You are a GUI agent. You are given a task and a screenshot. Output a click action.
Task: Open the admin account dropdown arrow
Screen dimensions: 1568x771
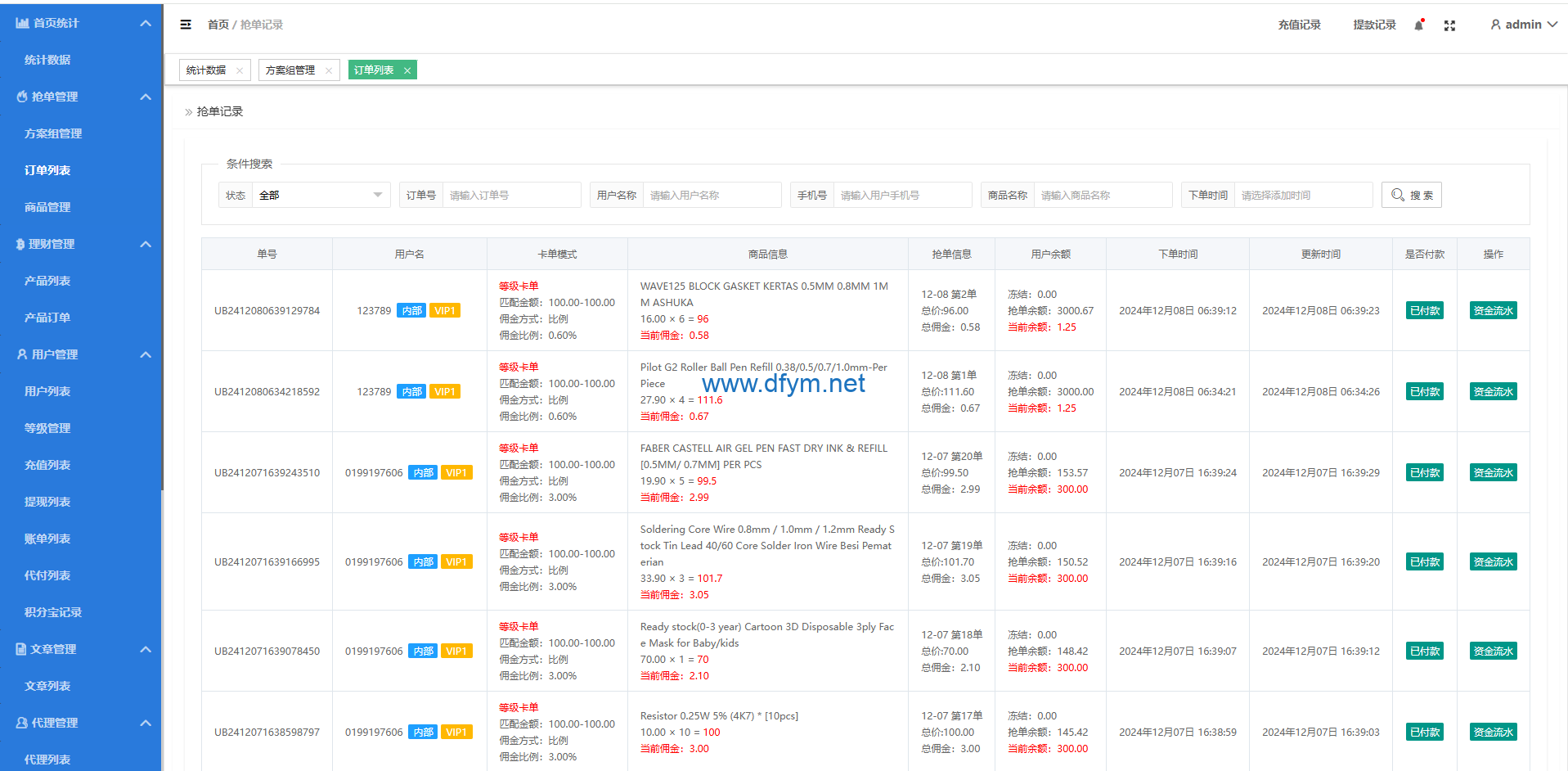[1552, 25]
